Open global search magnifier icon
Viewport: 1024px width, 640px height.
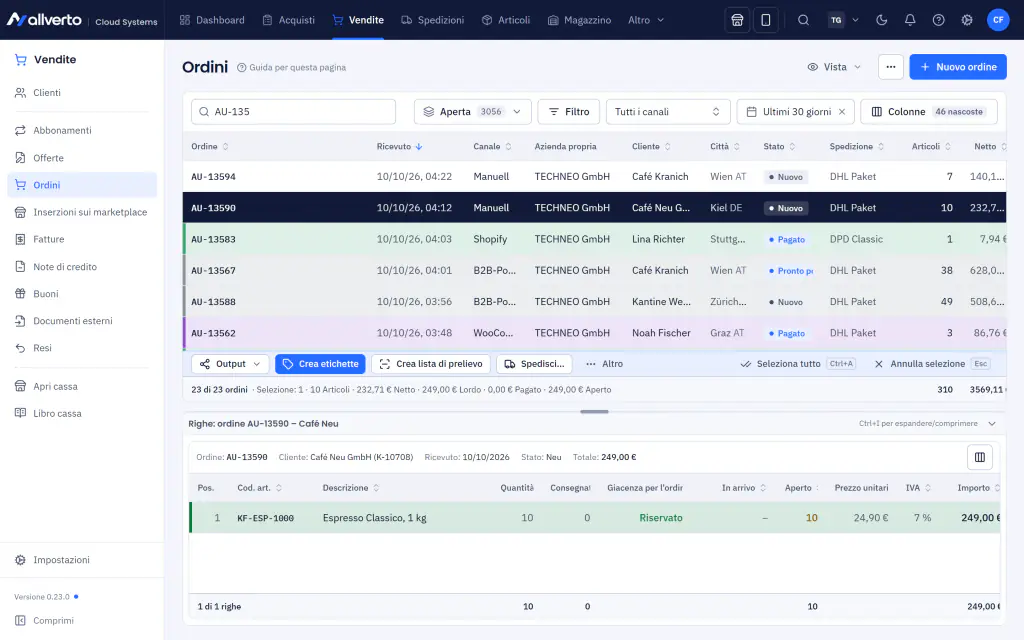point(803,20)
